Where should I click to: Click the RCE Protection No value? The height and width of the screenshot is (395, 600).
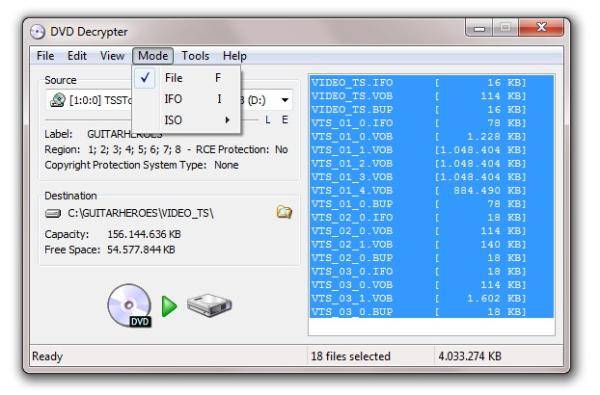point(281,150)
